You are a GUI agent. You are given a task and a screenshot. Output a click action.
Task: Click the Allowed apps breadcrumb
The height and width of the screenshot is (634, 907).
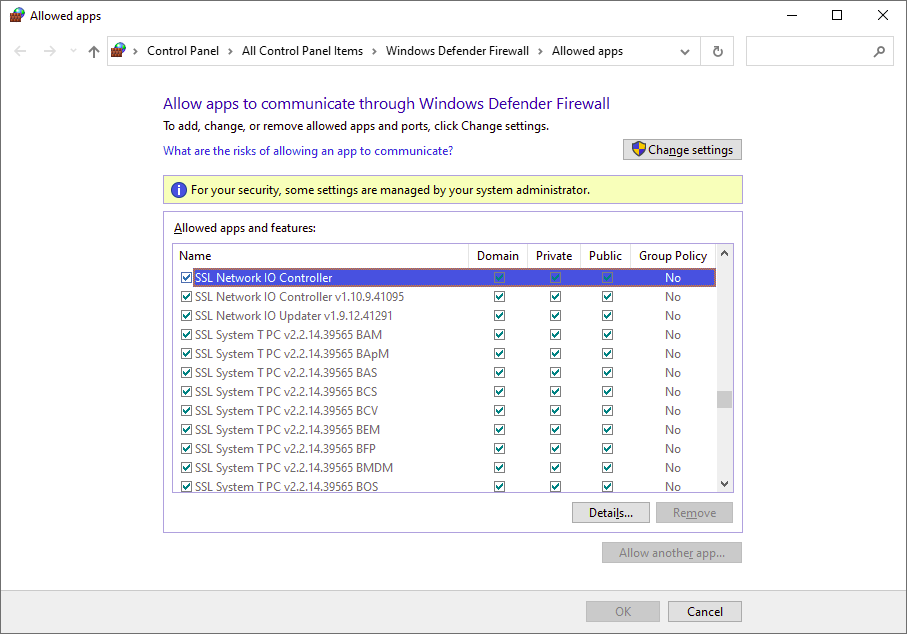coord(587,51)
